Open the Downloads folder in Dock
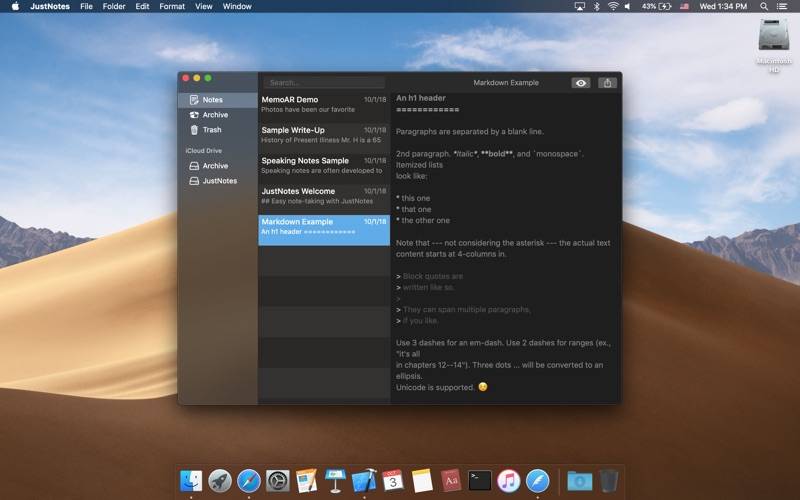800x500 pixels. pos(580,481)
